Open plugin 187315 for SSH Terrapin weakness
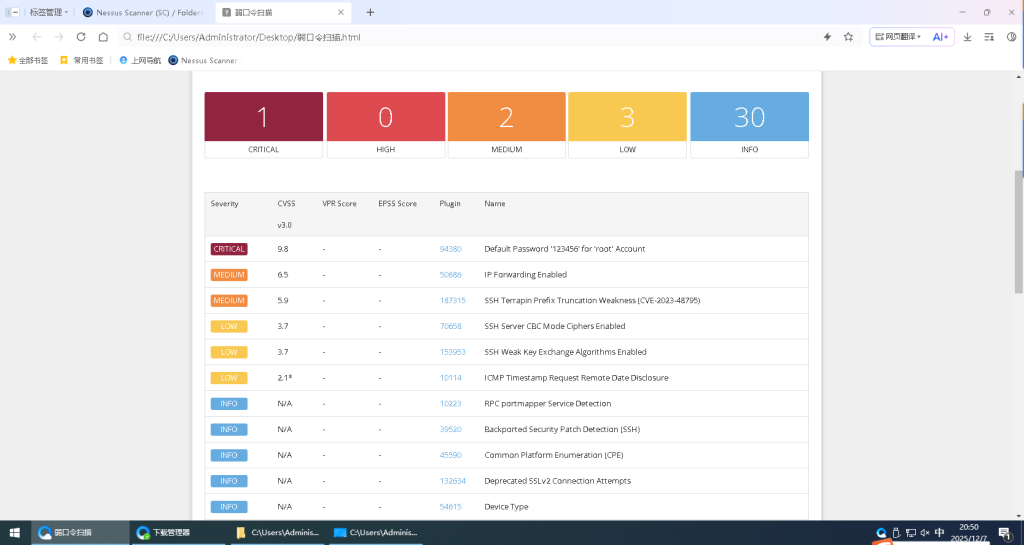This screenshot has height=545, width=1024. 452,300
